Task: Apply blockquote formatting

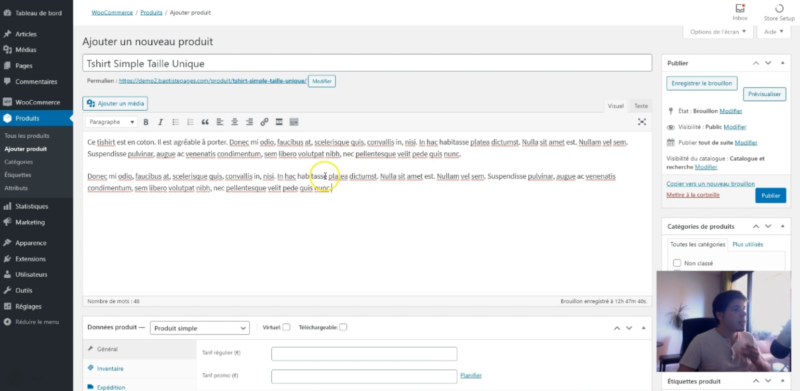Action: (x=205, y=122)
